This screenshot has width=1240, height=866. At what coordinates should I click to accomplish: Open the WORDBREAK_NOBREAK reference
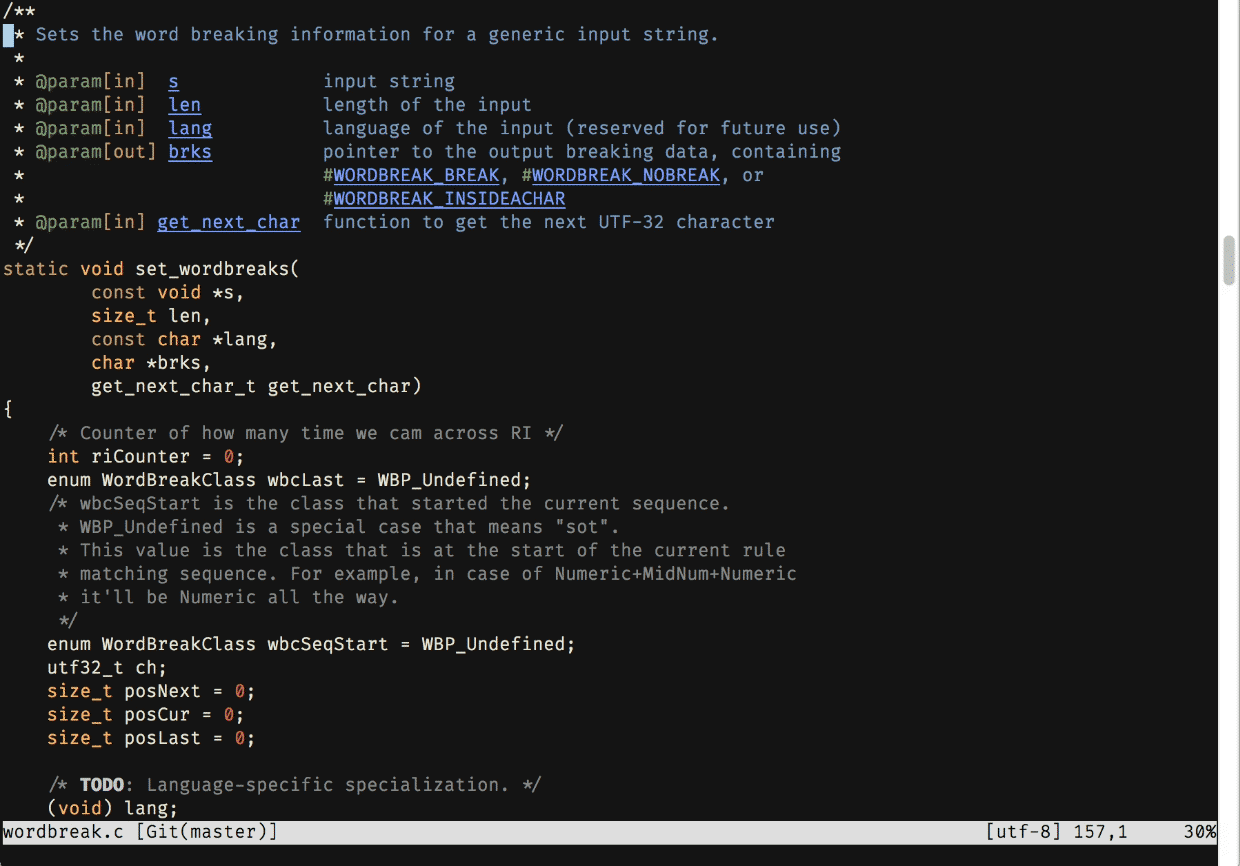[626, 175]
